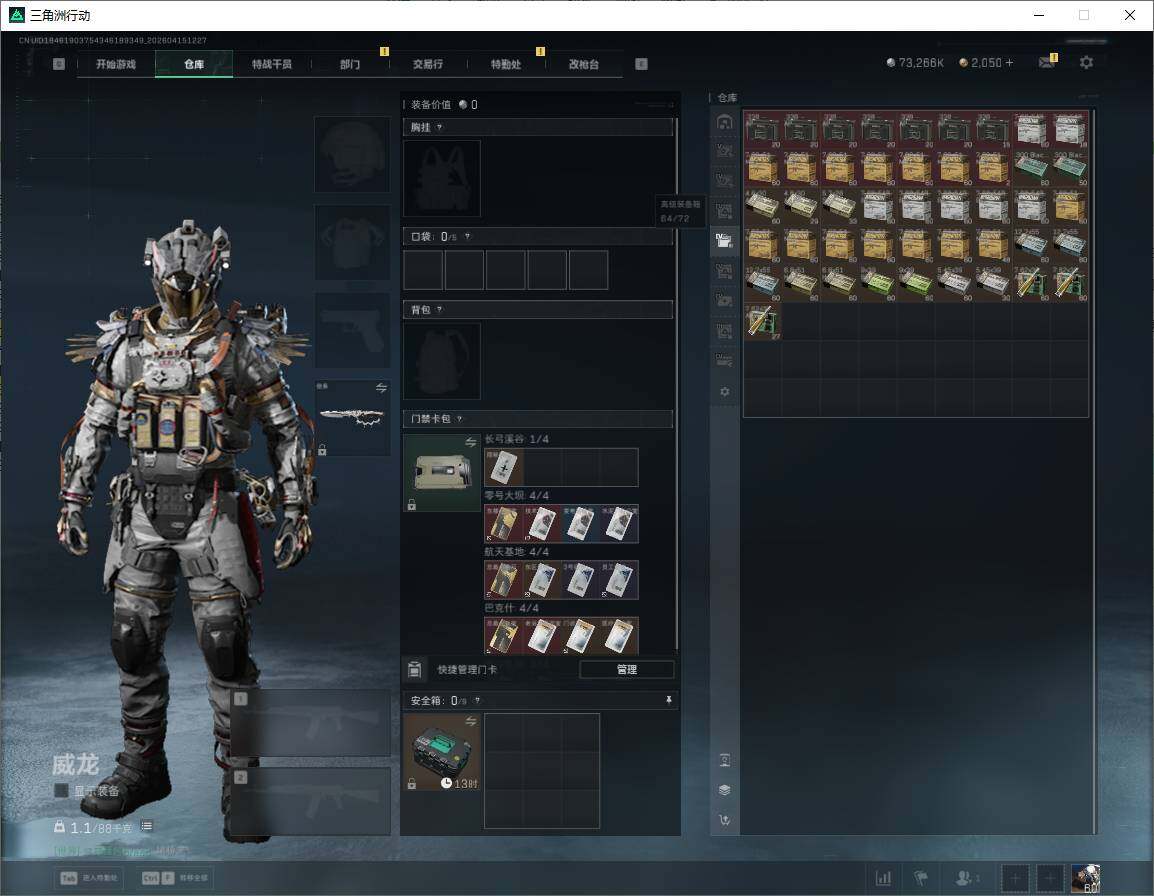The image size is (1154, 896).
Task: Open the 特战干员 tab
Action: coord(272,64)
